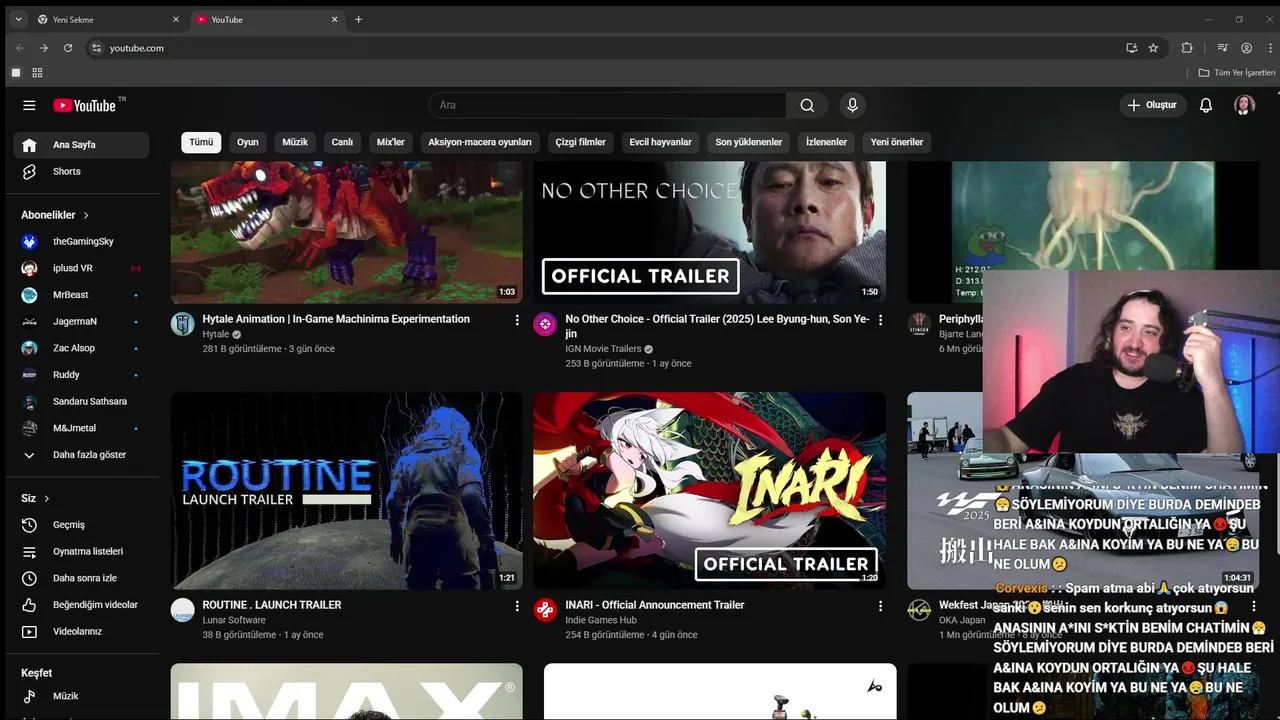1280x720 pixels.
Task: Open No Other Choice trailer thumbnail
Action: coord(710,232)
